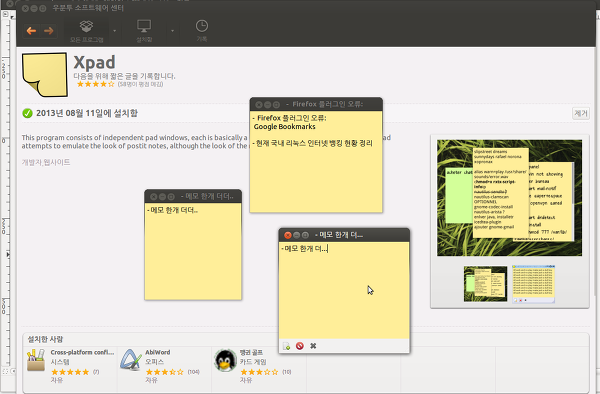Go back with the left arrow
This screenshot has height=394, width=600.
click(31, 31)
